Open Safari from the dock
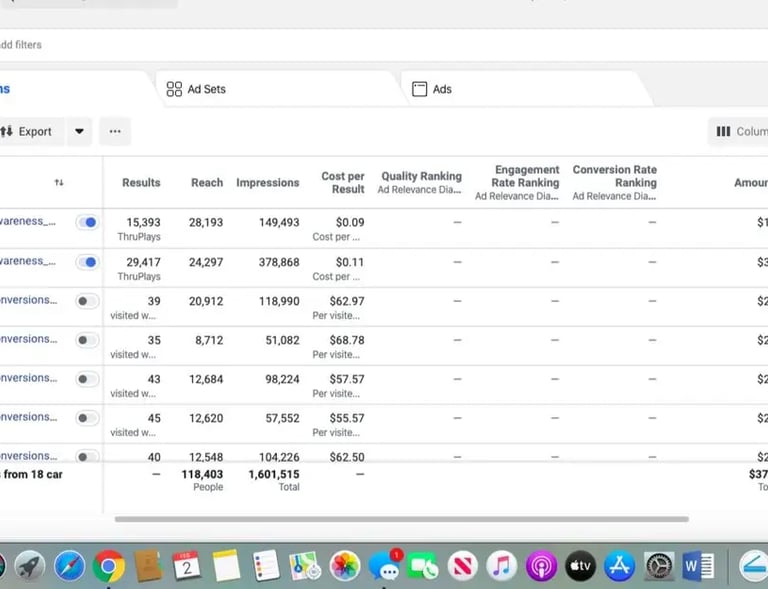 (x=69, y=566)
